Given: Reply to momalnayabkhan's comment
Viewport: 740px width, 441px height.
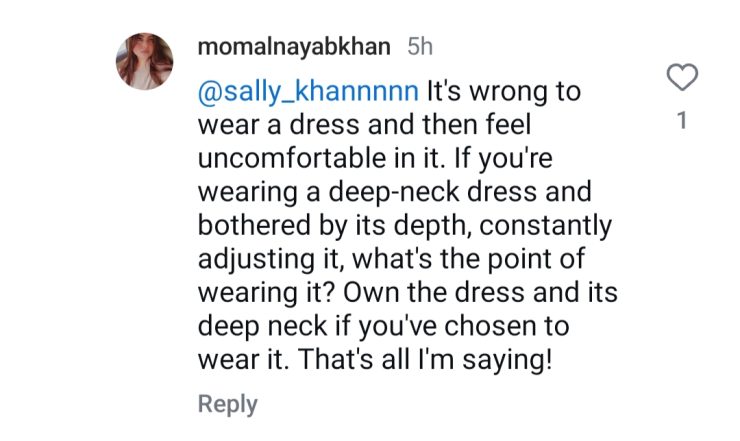Looking at the screenshot, I should (227, 404).
